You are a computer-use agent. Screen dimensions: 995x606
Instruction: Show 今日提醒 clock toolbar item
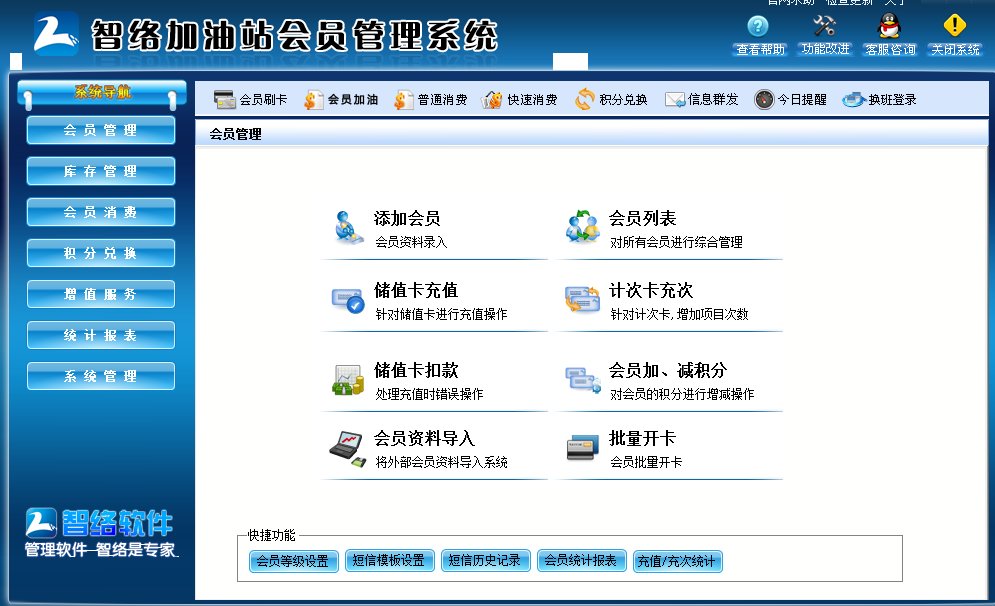pos(791,100)
